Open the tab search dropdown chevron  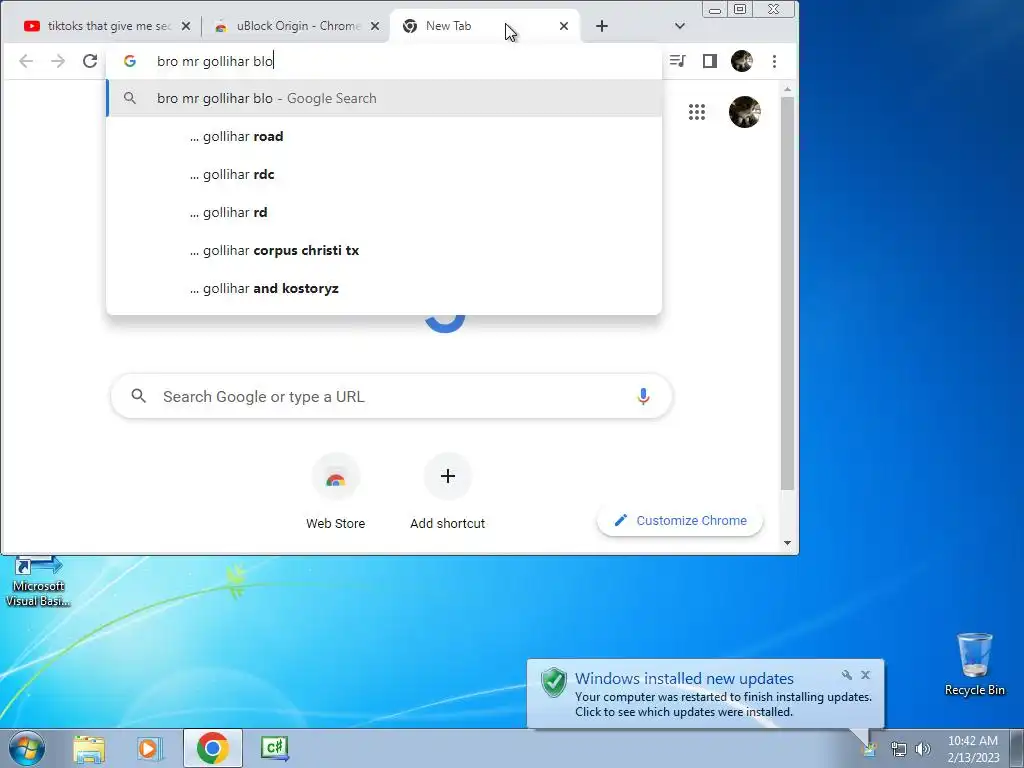click(x=680, y=26)
